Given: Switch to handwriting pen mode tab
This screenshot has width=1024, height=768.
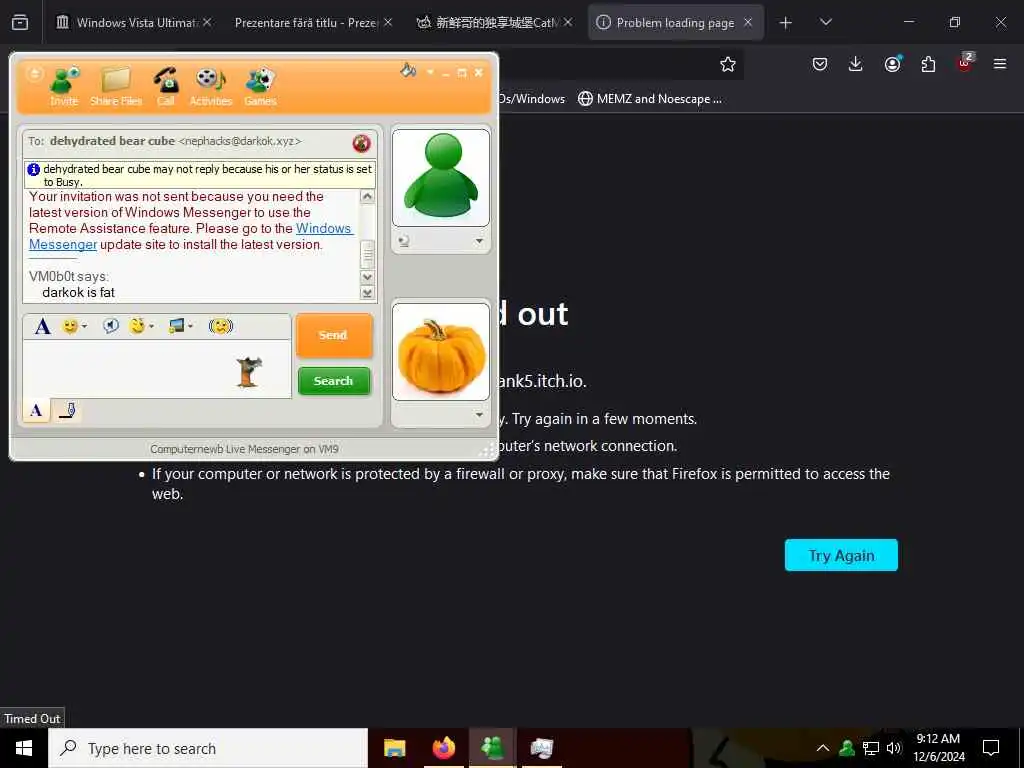Looking at the screenshot, I should 67,410.
